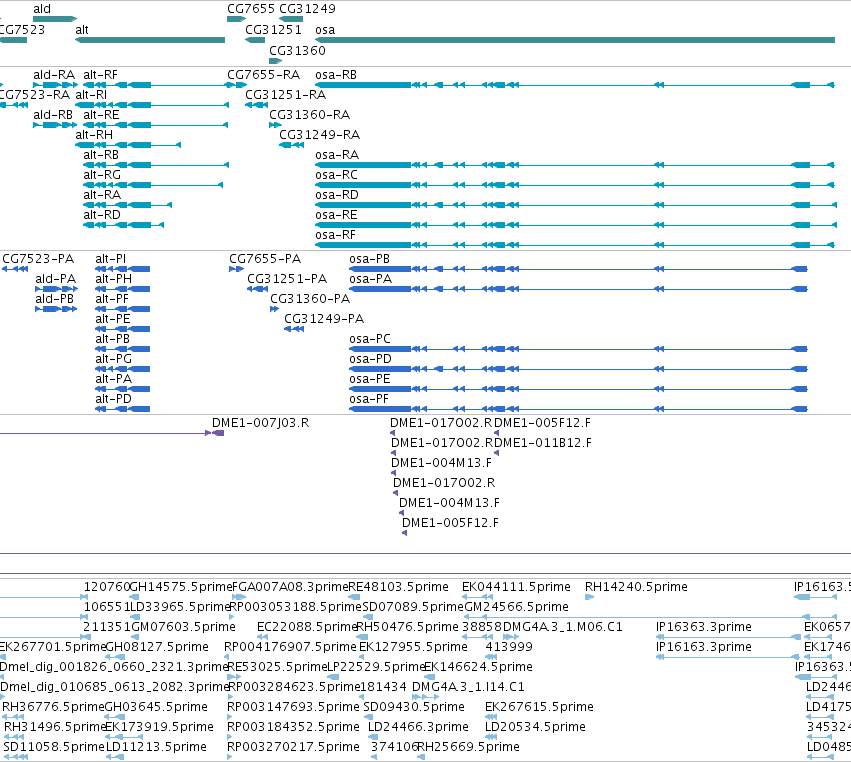Open the IP16163.3prime EST
Viewport: 851px width, 762px height.
pos(704,647)
